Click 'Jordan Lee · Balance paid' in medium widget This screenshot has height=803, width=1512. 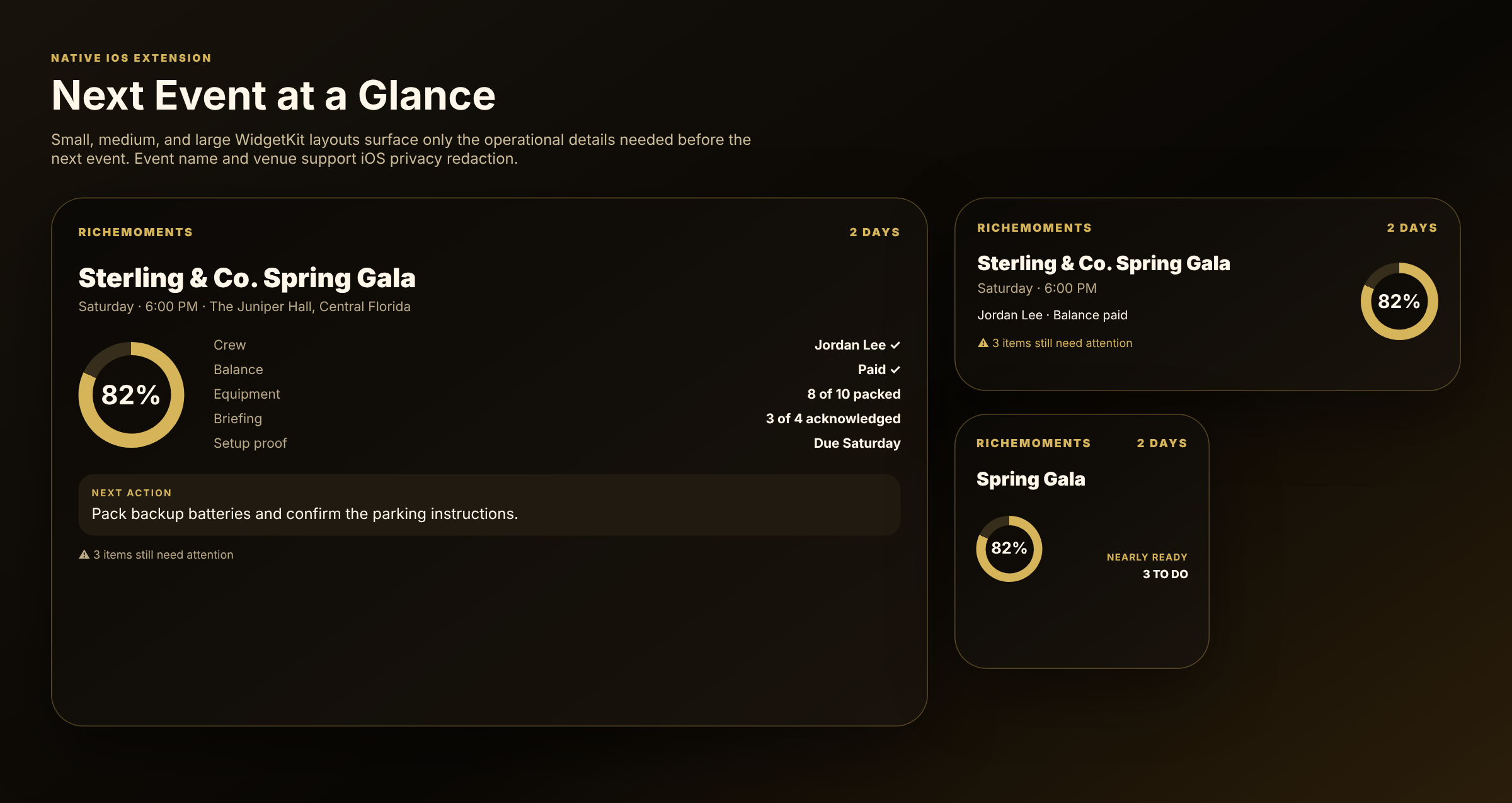(x=1052, y=315)
